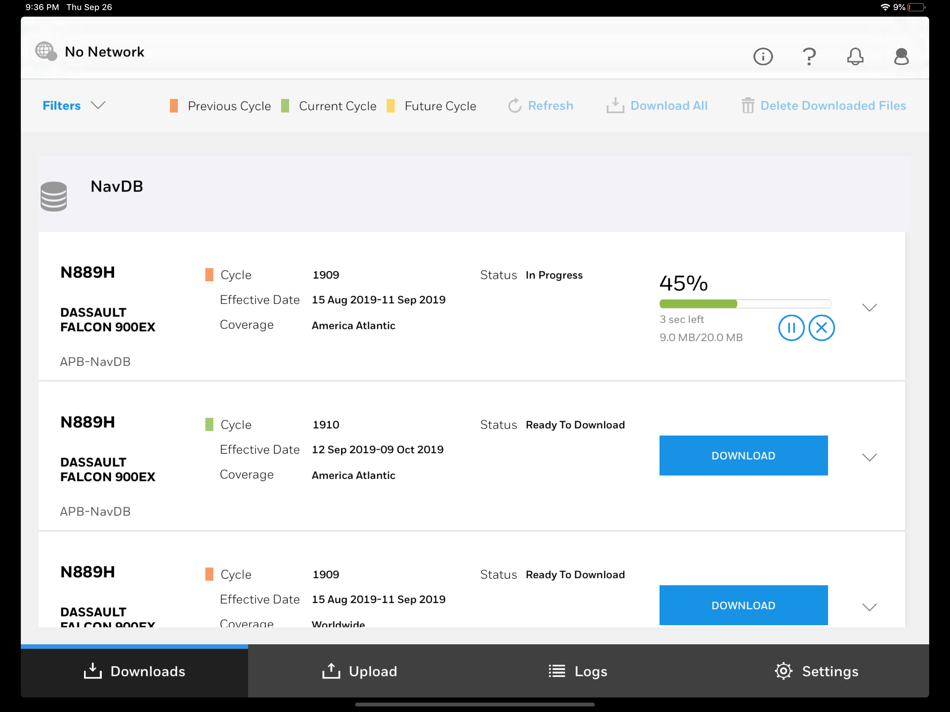Viewport: 950px width, 712px height.
Task: Click the Refresh link
Action: pos(550,105)
